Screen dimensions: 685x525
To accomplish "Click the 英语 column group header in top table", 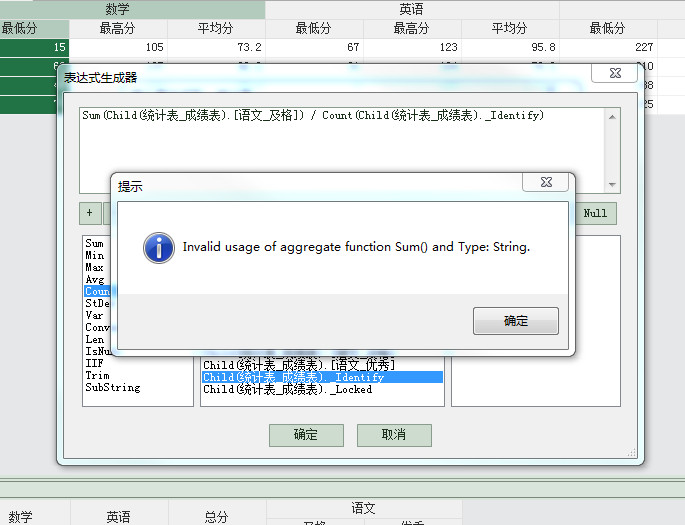I will click(x=412, y=9).
